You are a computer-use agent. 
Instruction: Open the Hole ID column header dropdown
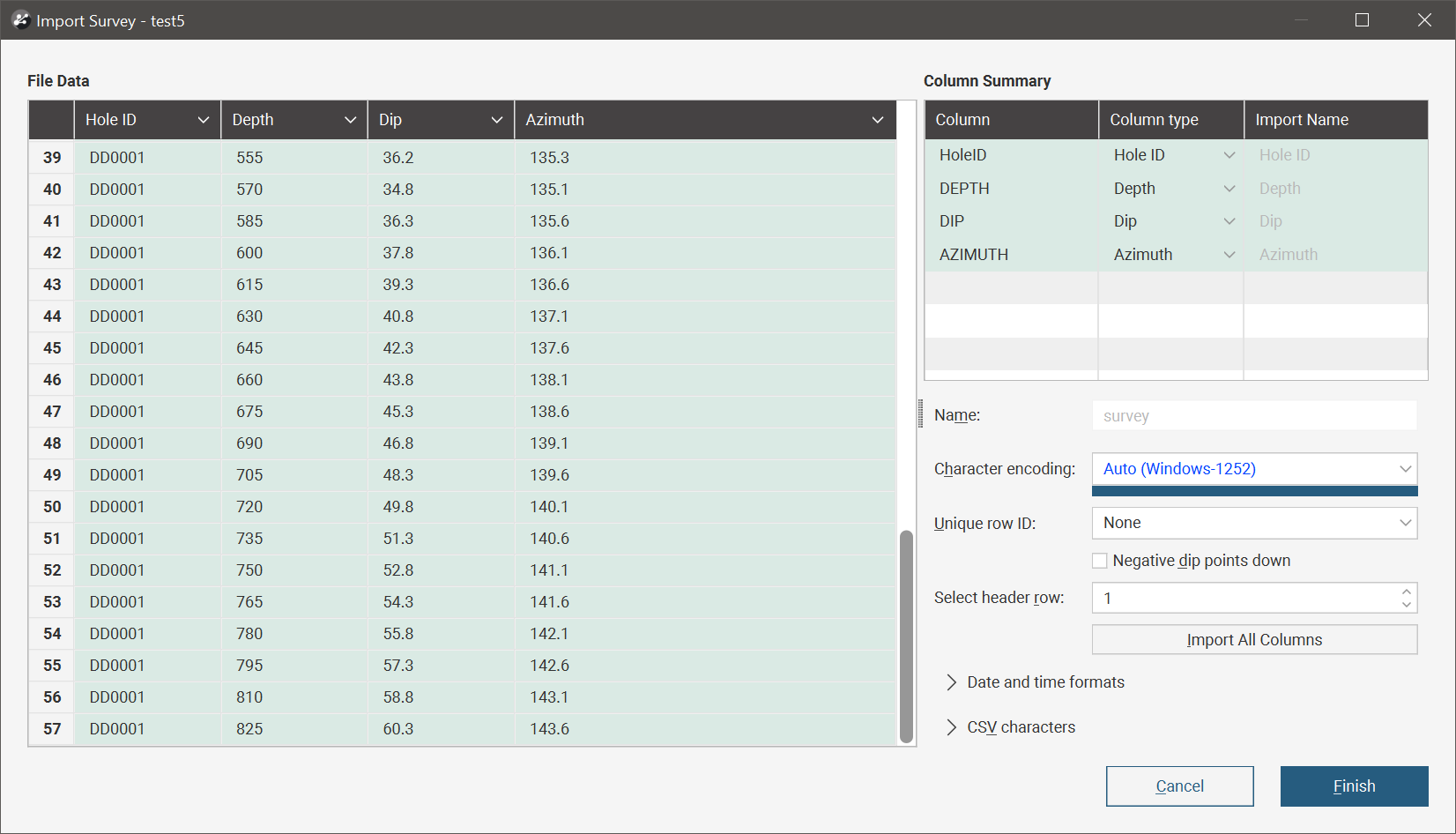coord(203,120)
